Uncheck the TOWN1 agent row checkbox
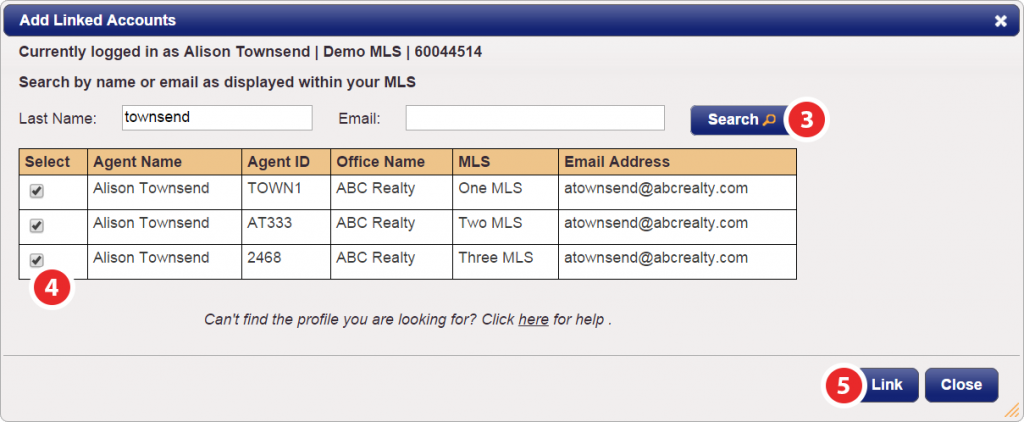 click(x=37, y=191)
